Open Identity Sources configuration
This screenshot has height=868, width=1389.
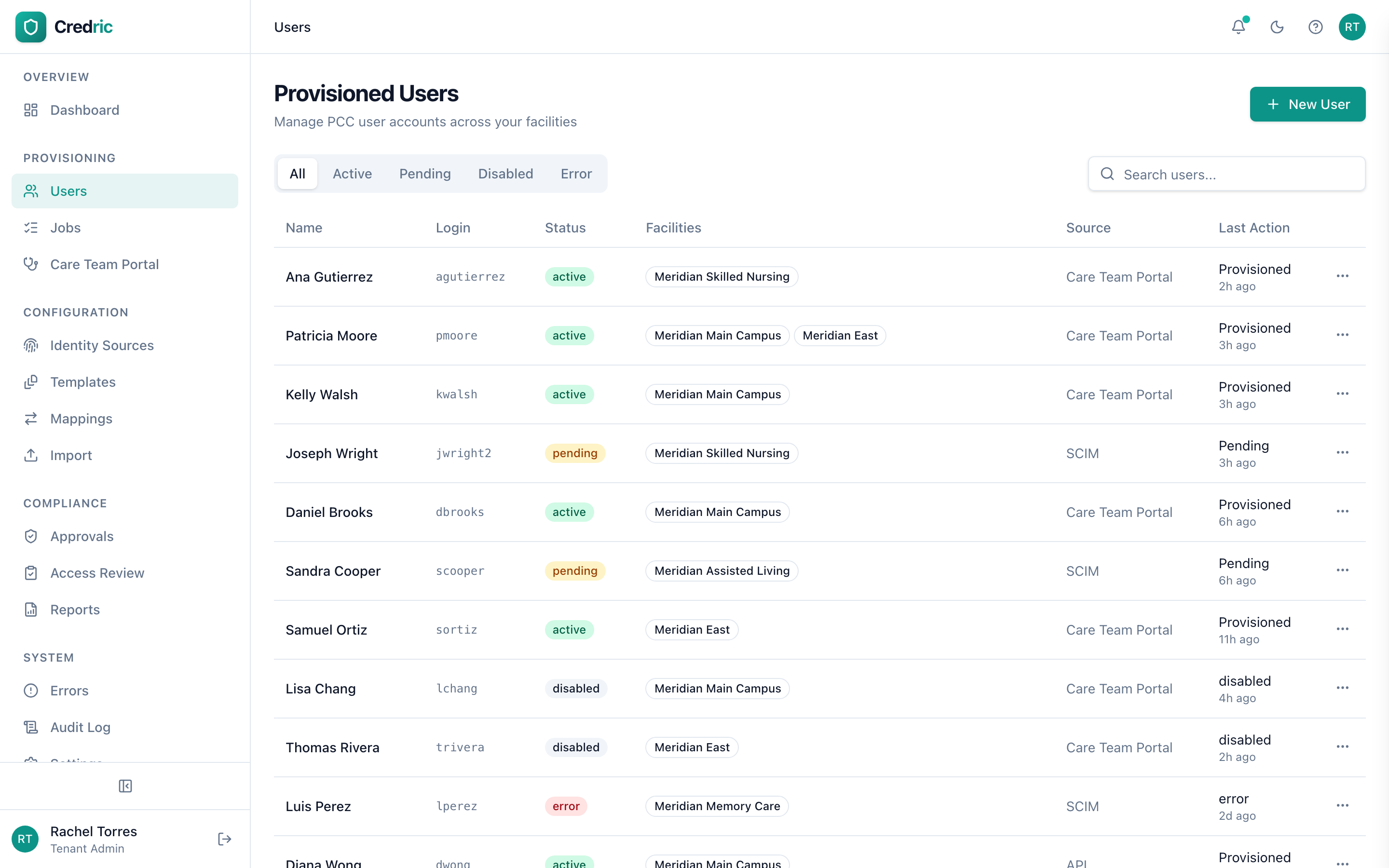click(102, 345)
